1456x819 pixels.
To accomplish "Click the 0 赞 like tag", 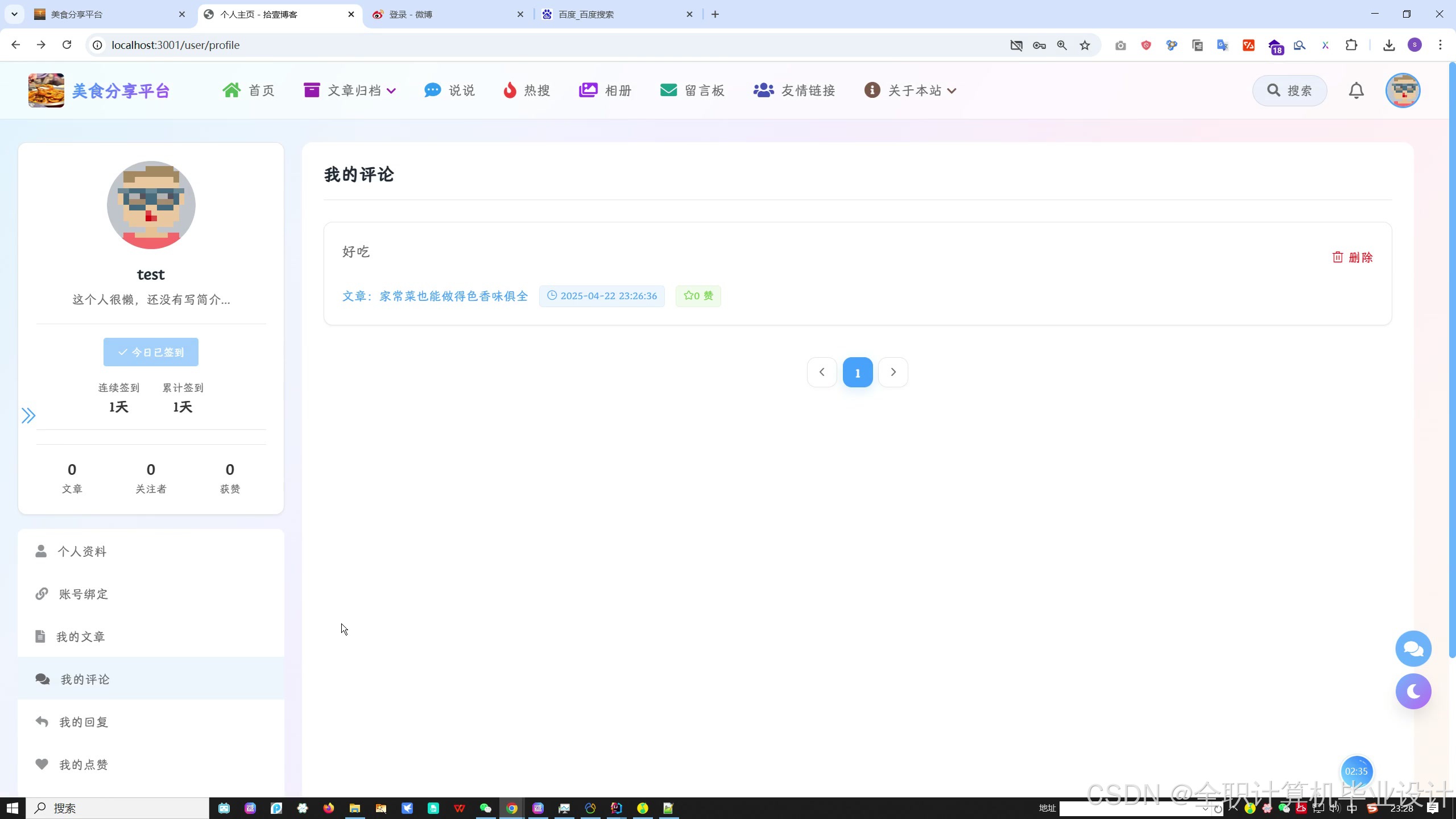I will (x=698, y=296).
